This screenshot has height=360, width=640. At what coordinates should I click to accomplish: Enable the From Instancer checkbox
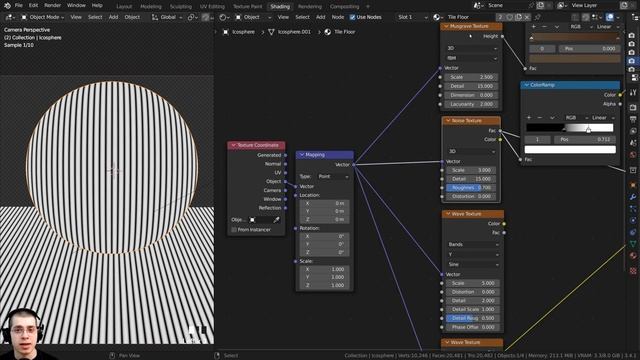coord(234,230)
